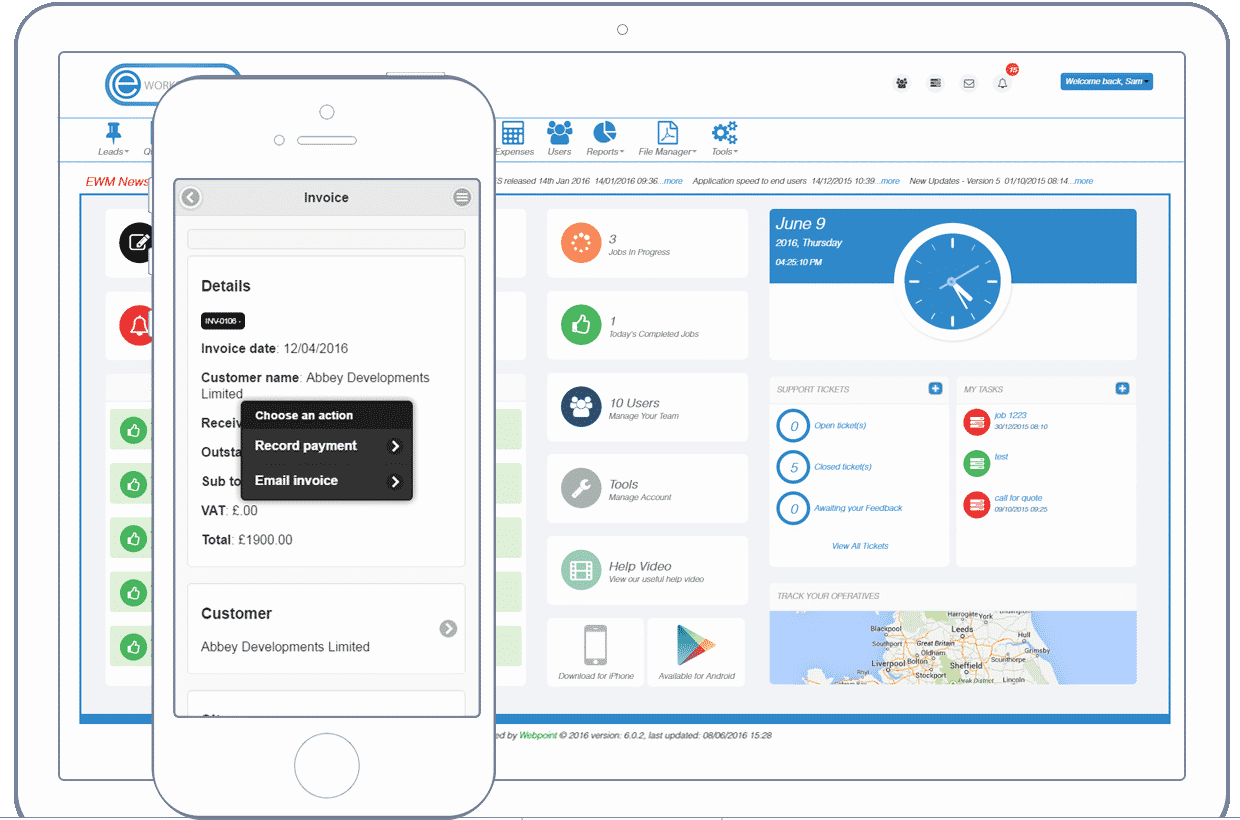The width and height of the screenshot is (1240, 820).
Task: Click the green icon beside test task
Action: (975, 463)
